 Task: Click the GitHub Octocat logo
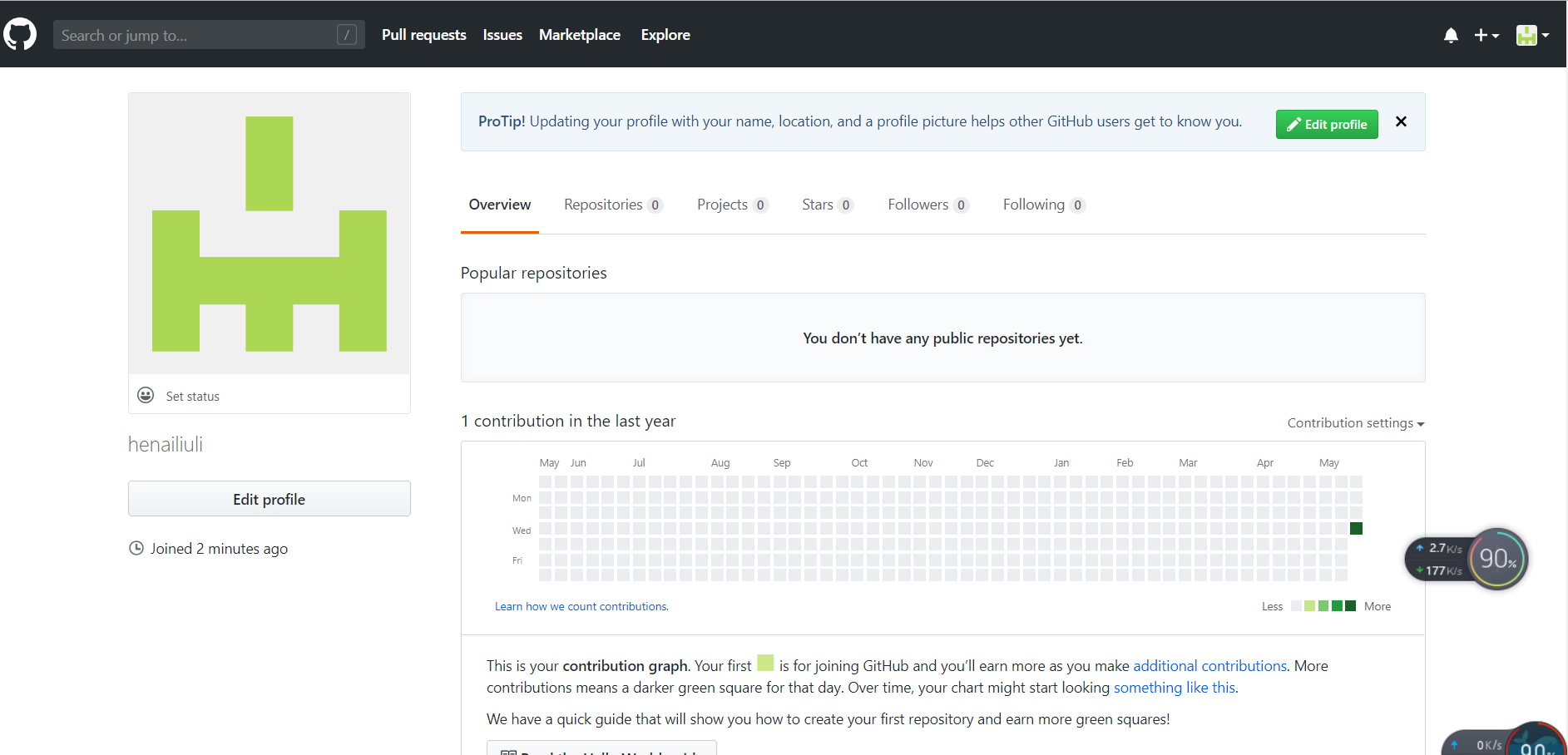(x=20, y=35)
